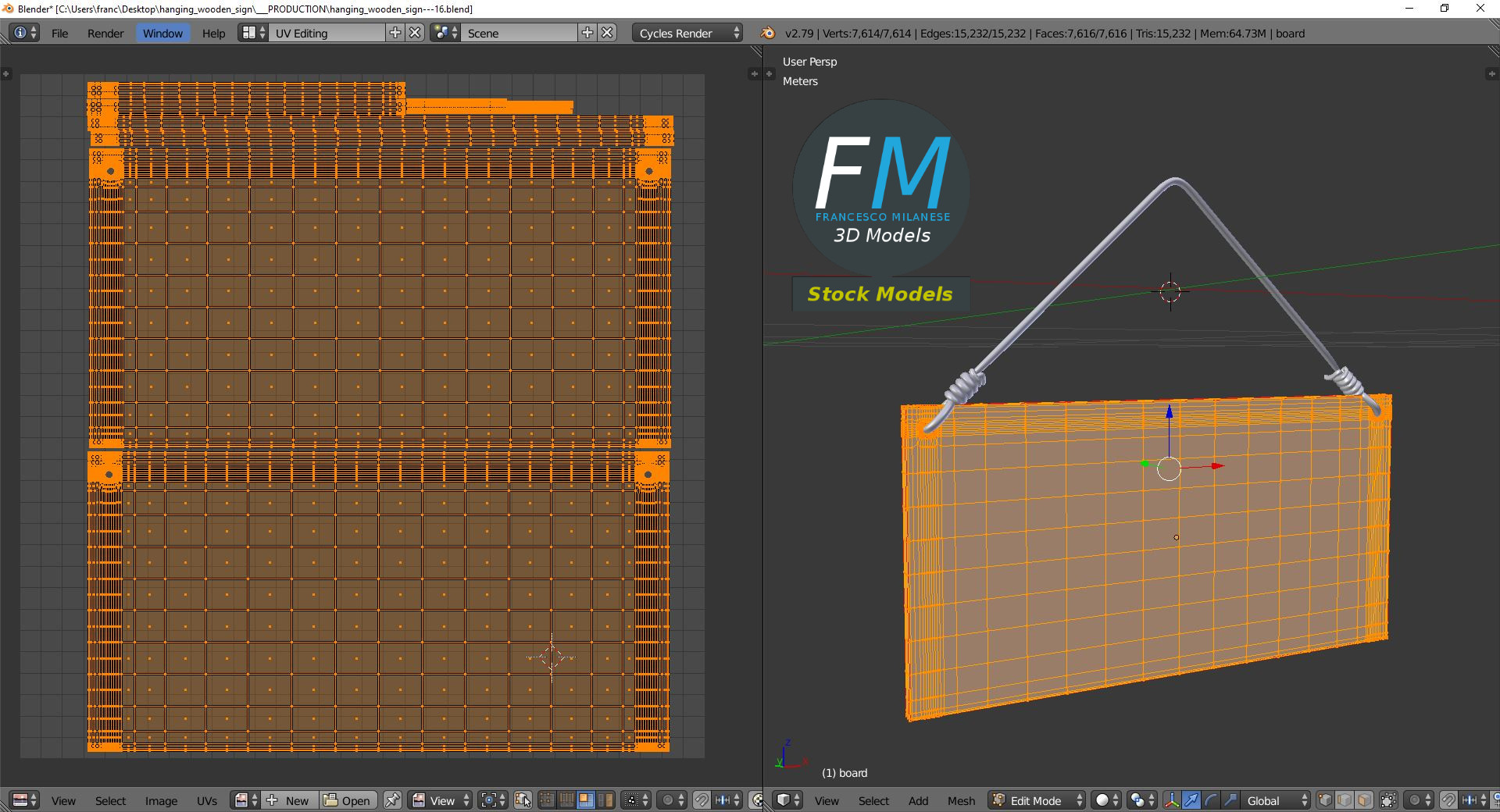The height and width of the screenshot is (812, 1500).
Task: Select face UV selection mode
Action: click(586, 800)
